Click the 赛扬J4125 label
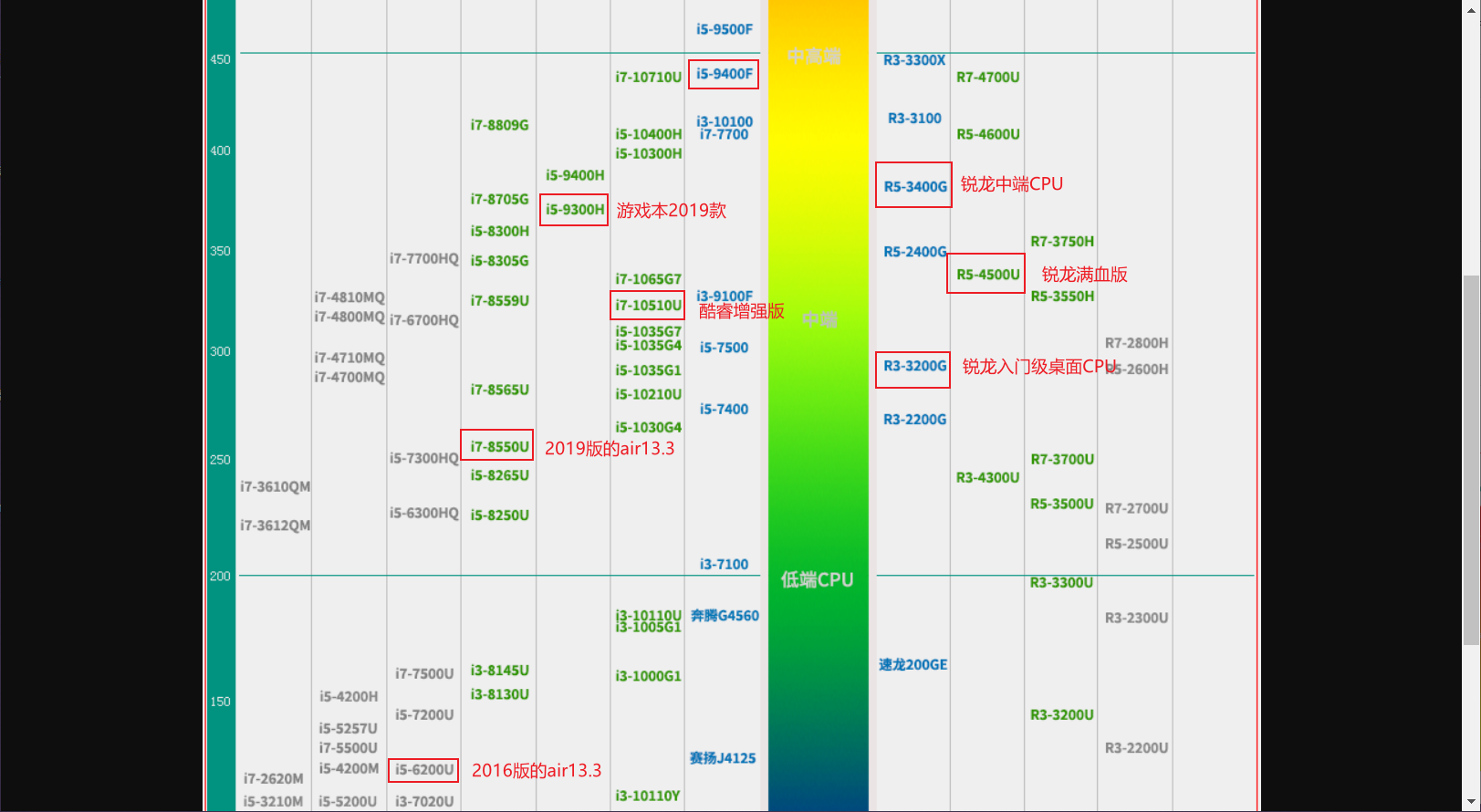 (x=723, y=758)
